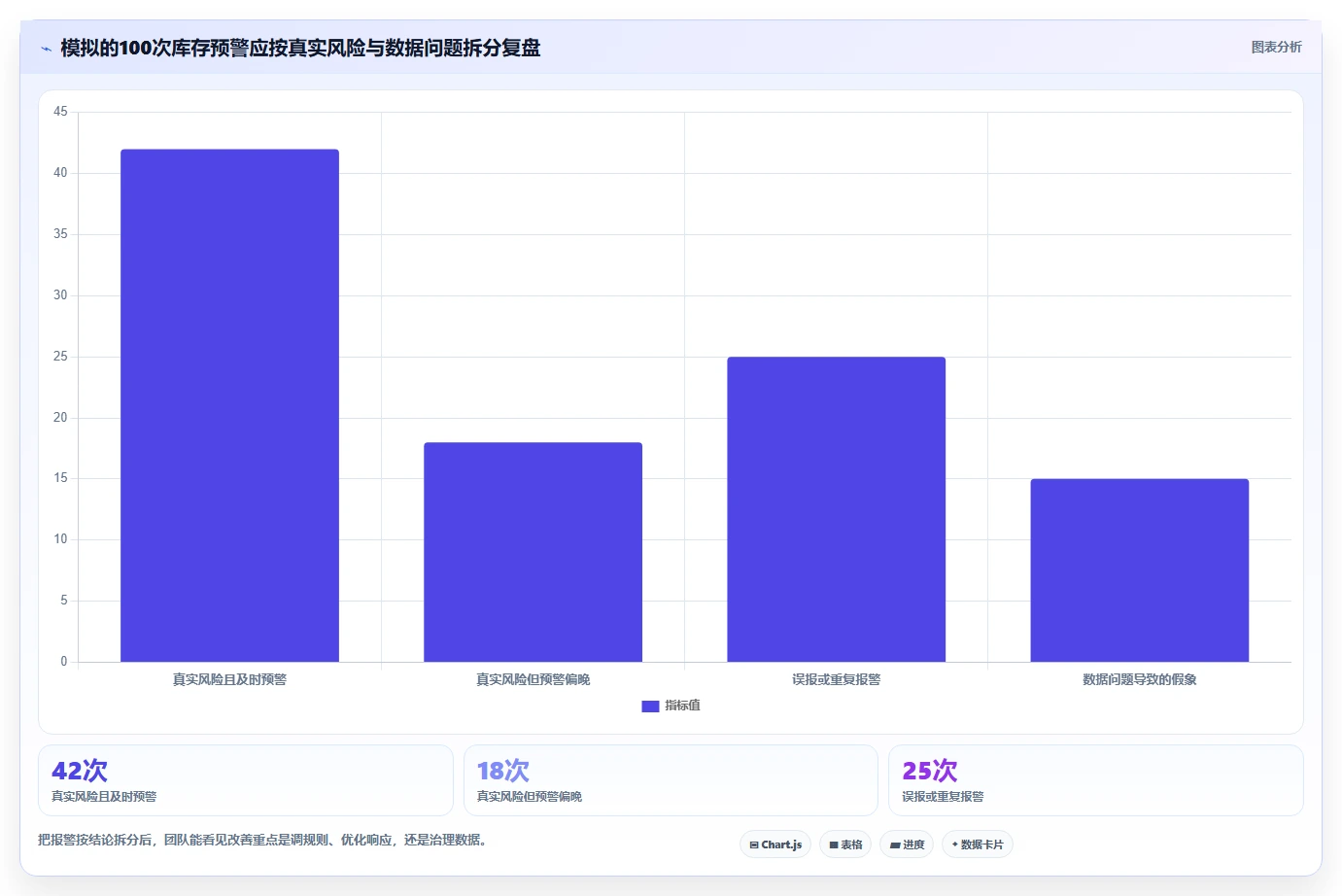Click the blue icon before the title
The height and width of the screenshot is (896, 1342).
pyautogui.click(x=46, y=49)
